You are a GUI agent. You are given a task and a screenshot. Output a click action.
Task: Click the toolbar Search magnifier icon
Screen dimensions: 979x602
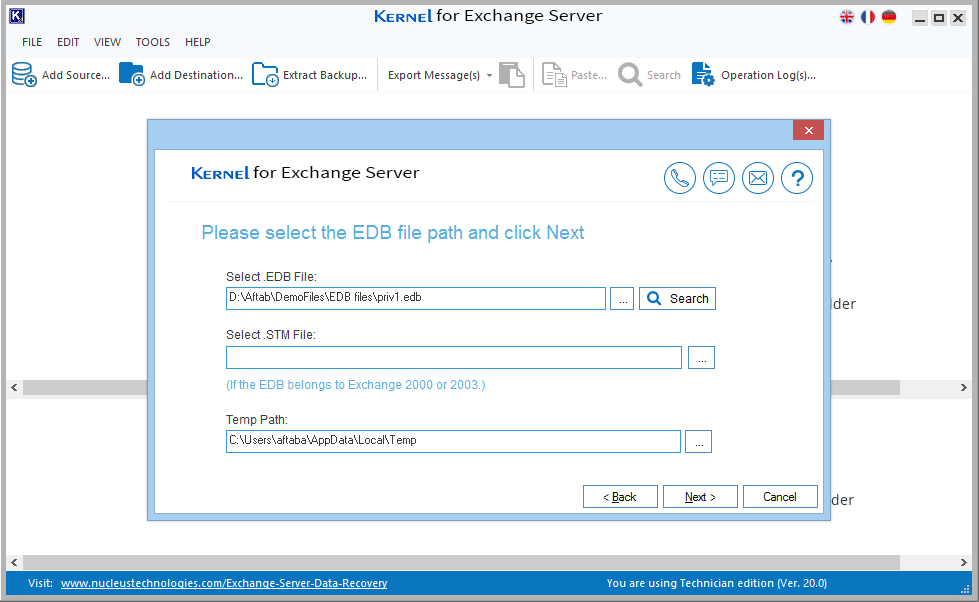coord(630,75)
